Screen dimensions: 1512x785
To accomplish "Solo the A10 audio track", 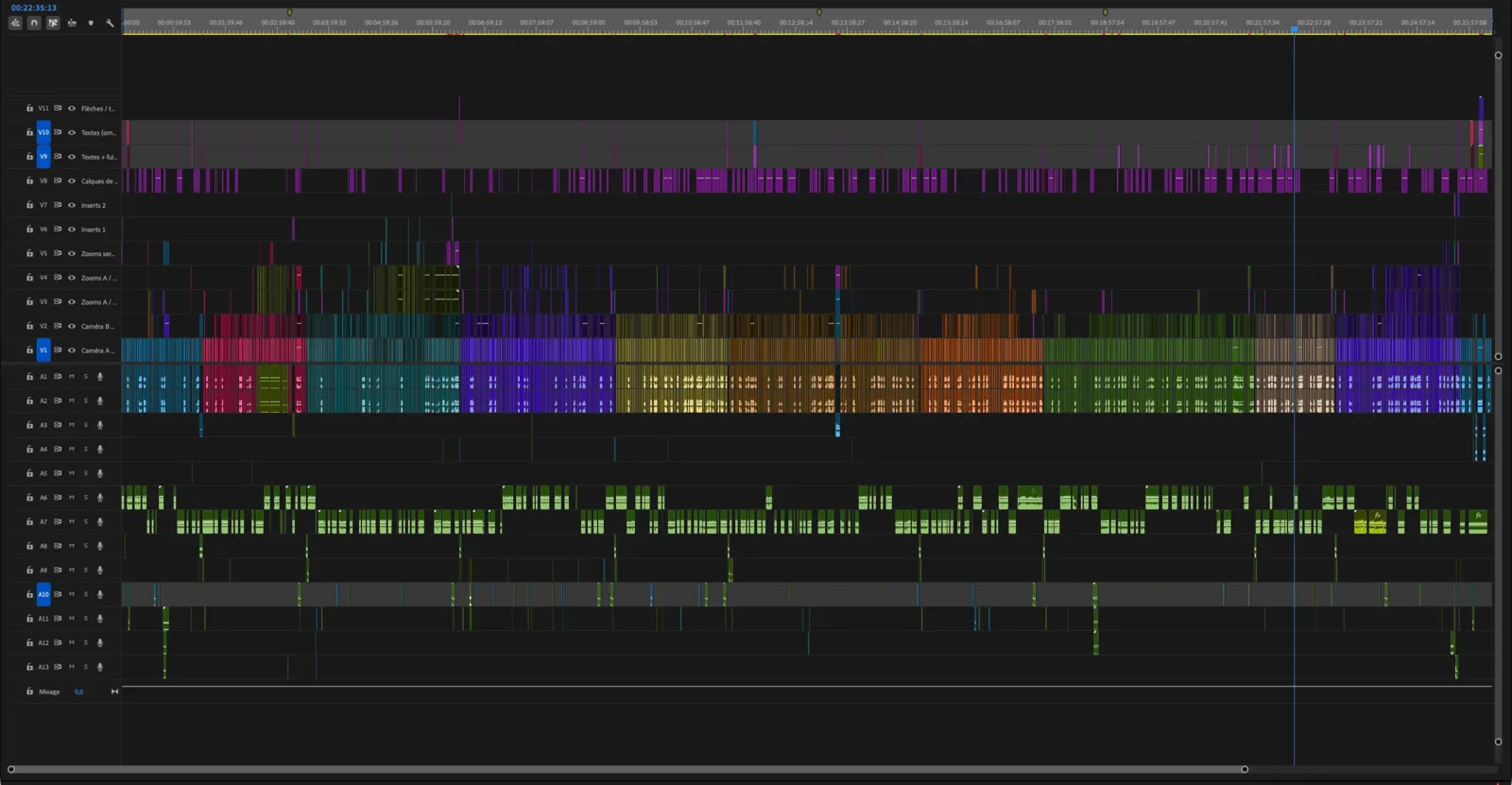I will click(x=86, y=594).
